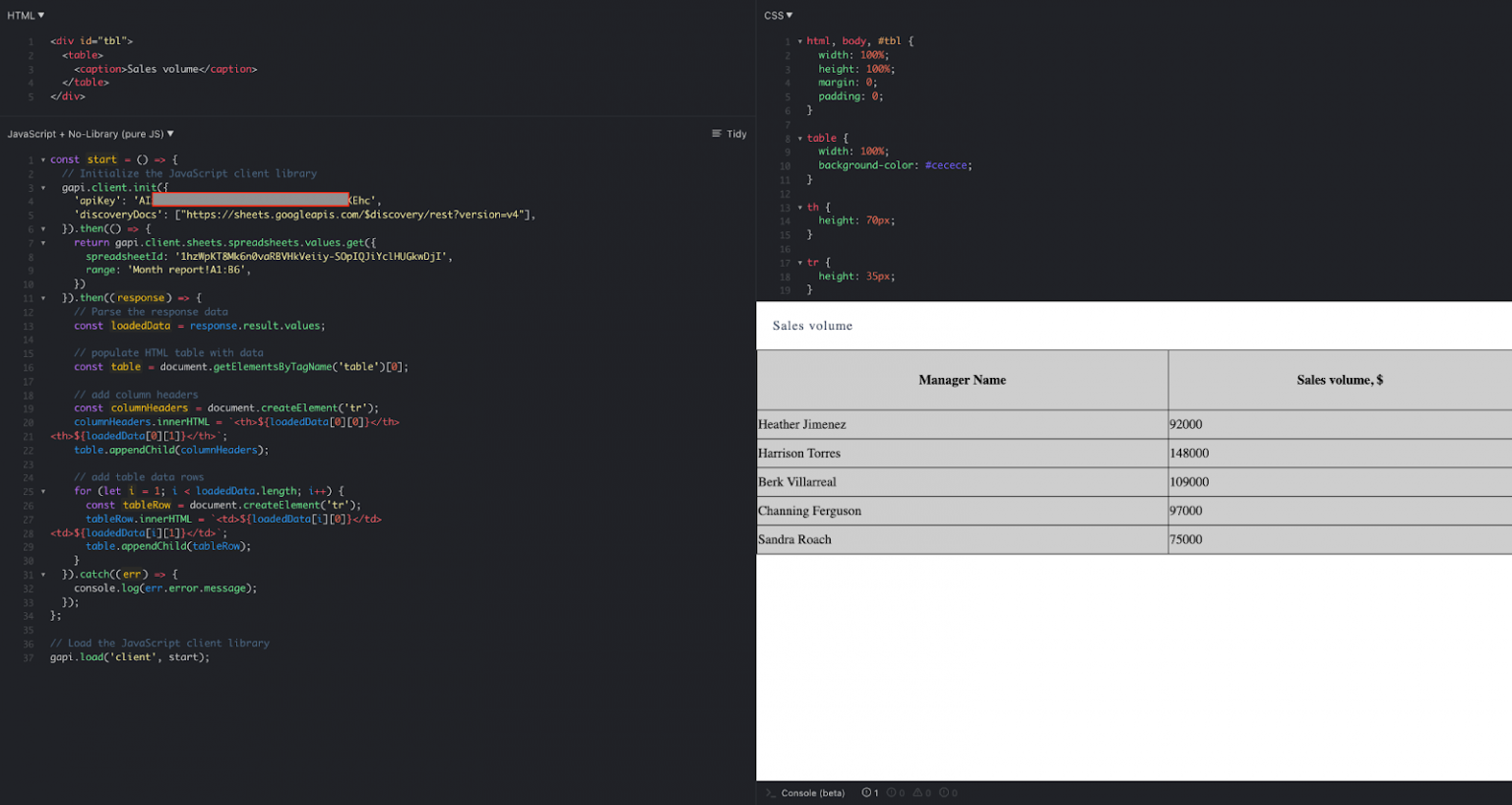Fold the 'table' CSS rule block
Image resolution: width=1512 pixels, height=805 pixels.
(799, 139)
